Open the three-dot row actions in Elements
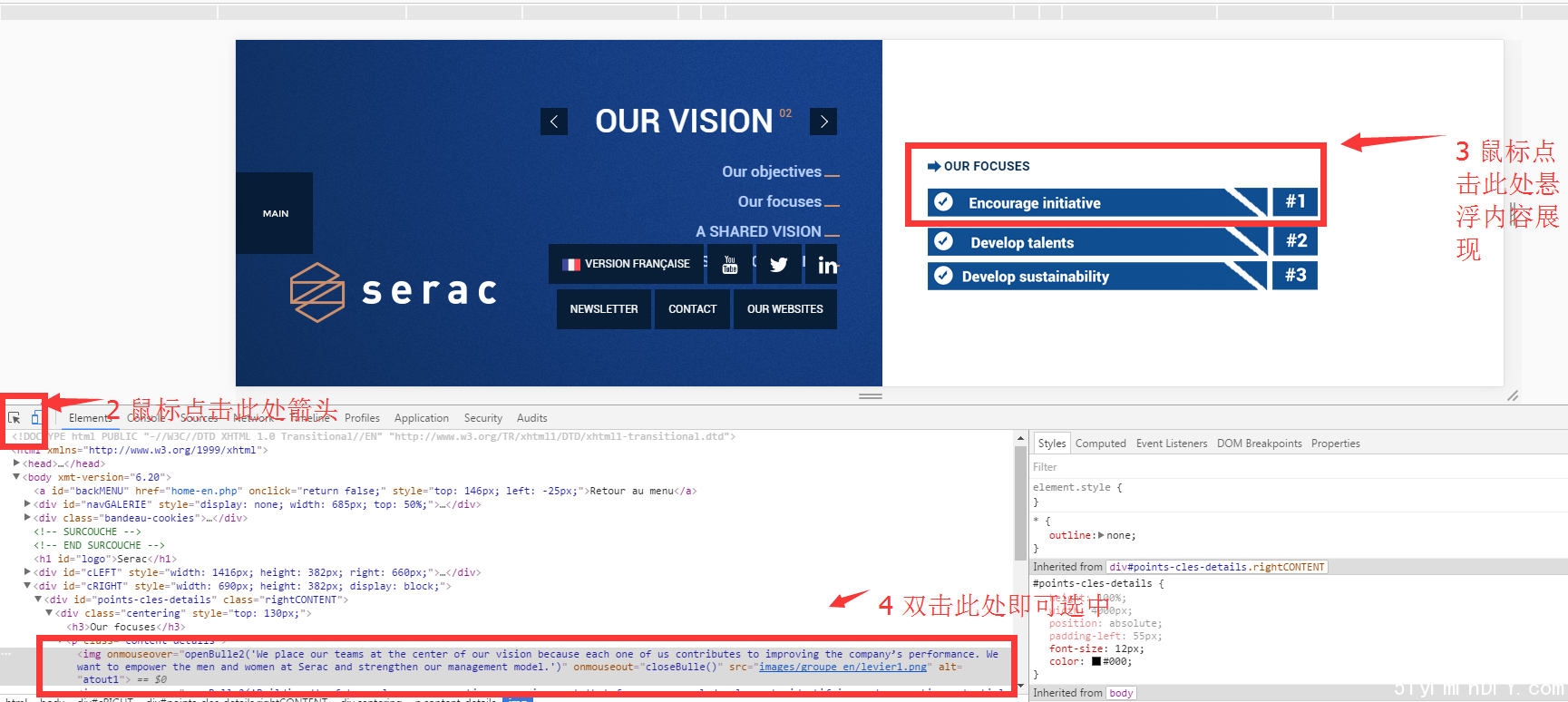1568x702 pixels. point(5,654)
